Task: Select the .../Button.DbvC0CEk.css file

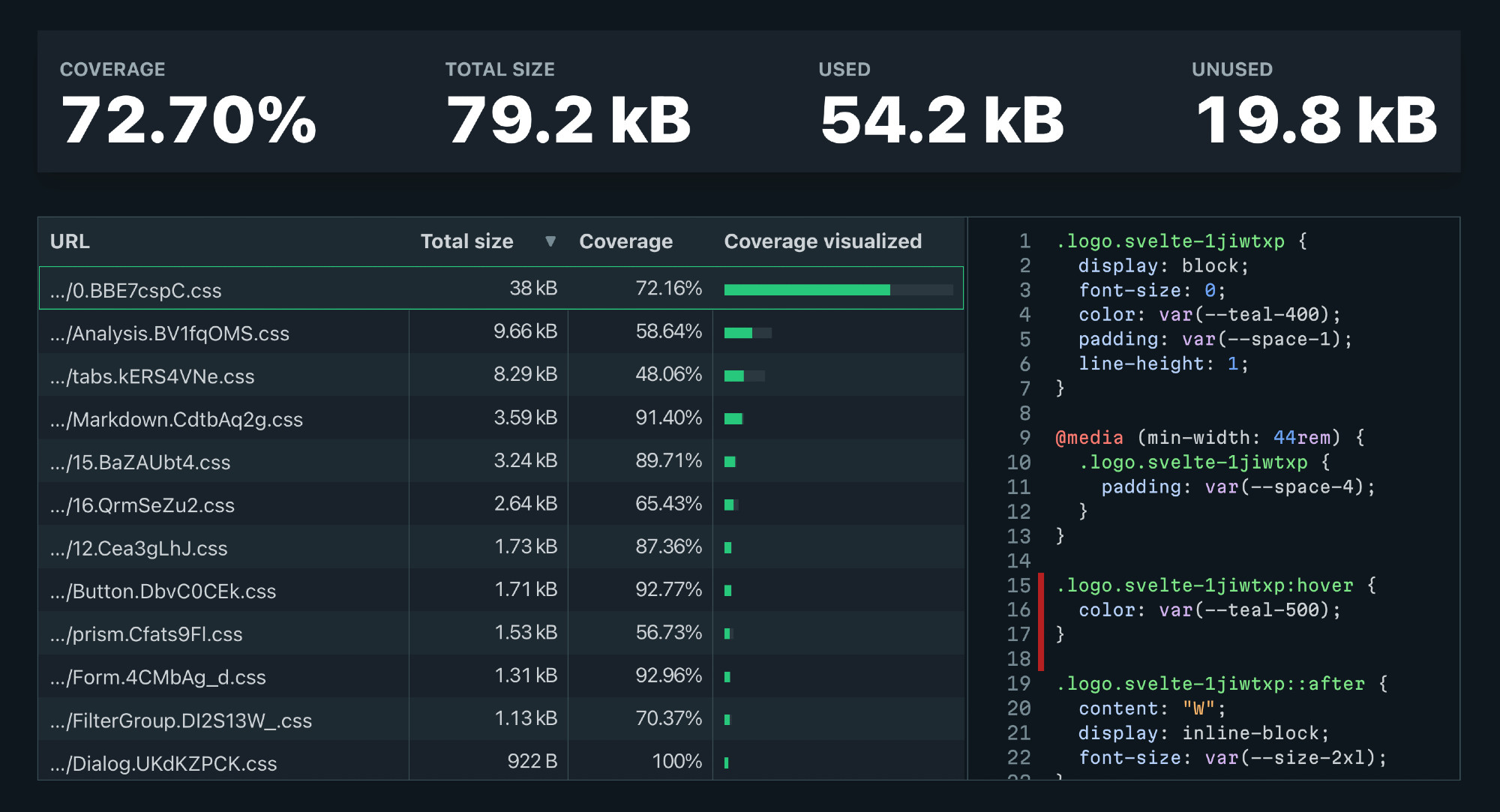Action: point(163,592)
